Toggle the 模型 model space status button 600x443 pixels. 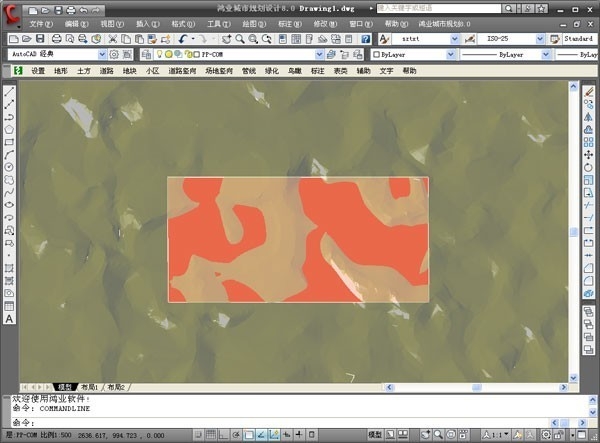coord(376,435)
